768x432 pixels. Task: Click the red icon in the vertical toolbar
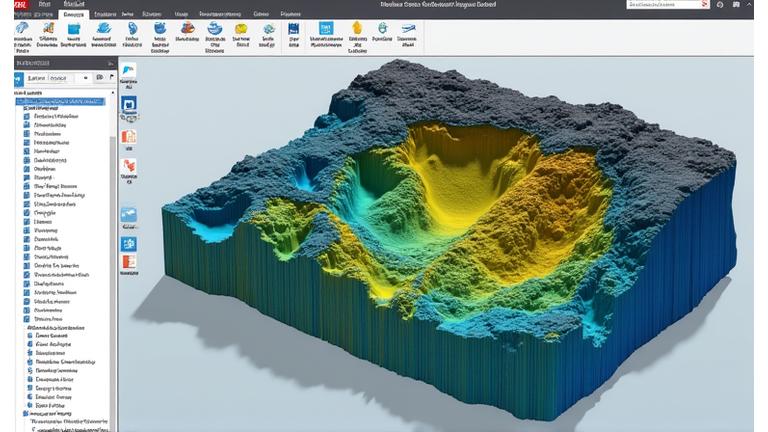(x=129, y=166)
